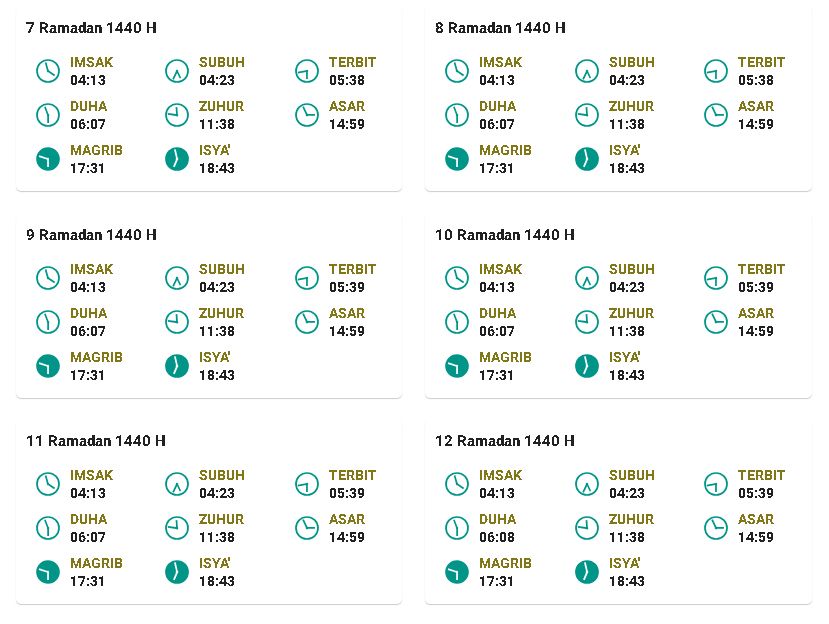Screen dimensions: 829x624
Task: Click Asar clock icon in 8 Ramadan card
Action: pos(716,115)
